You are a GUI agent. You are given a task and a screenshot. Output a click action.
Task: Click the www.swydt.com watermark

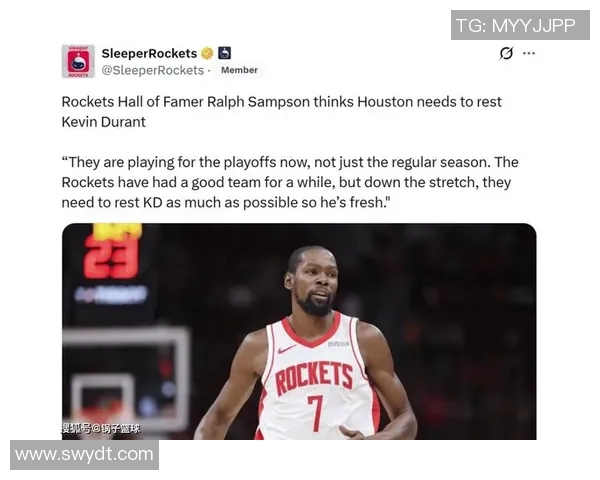(x=85, y=455)
